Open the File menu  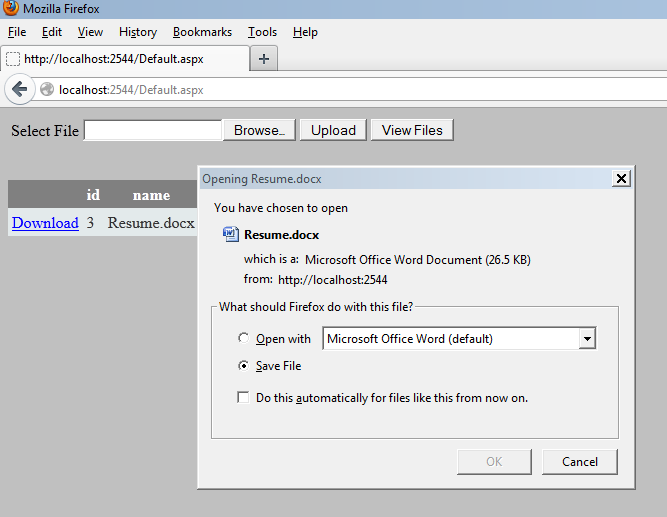[x=17, y=32]
